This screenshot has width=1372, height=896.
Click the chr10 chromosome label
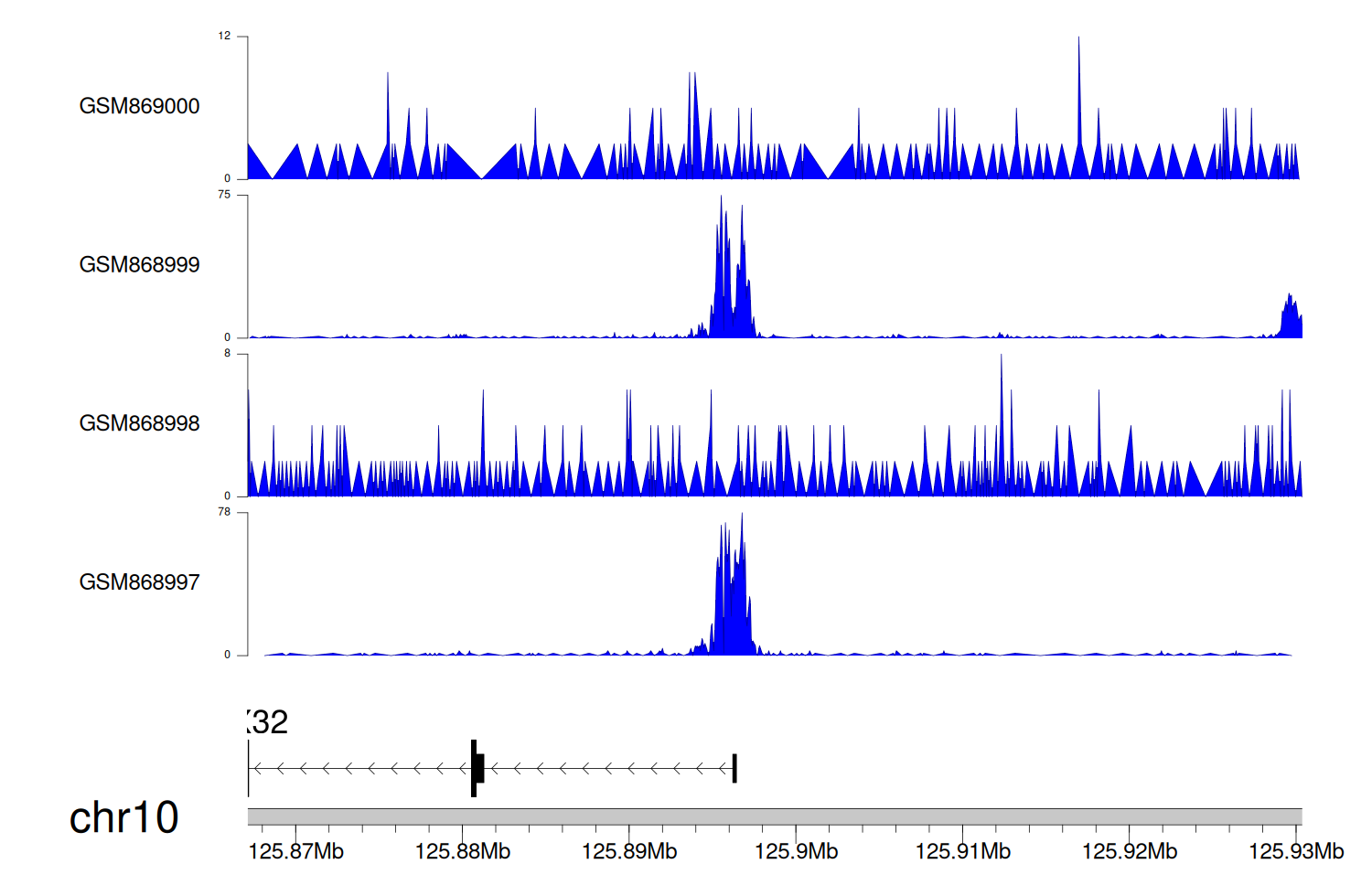(123, 817)
